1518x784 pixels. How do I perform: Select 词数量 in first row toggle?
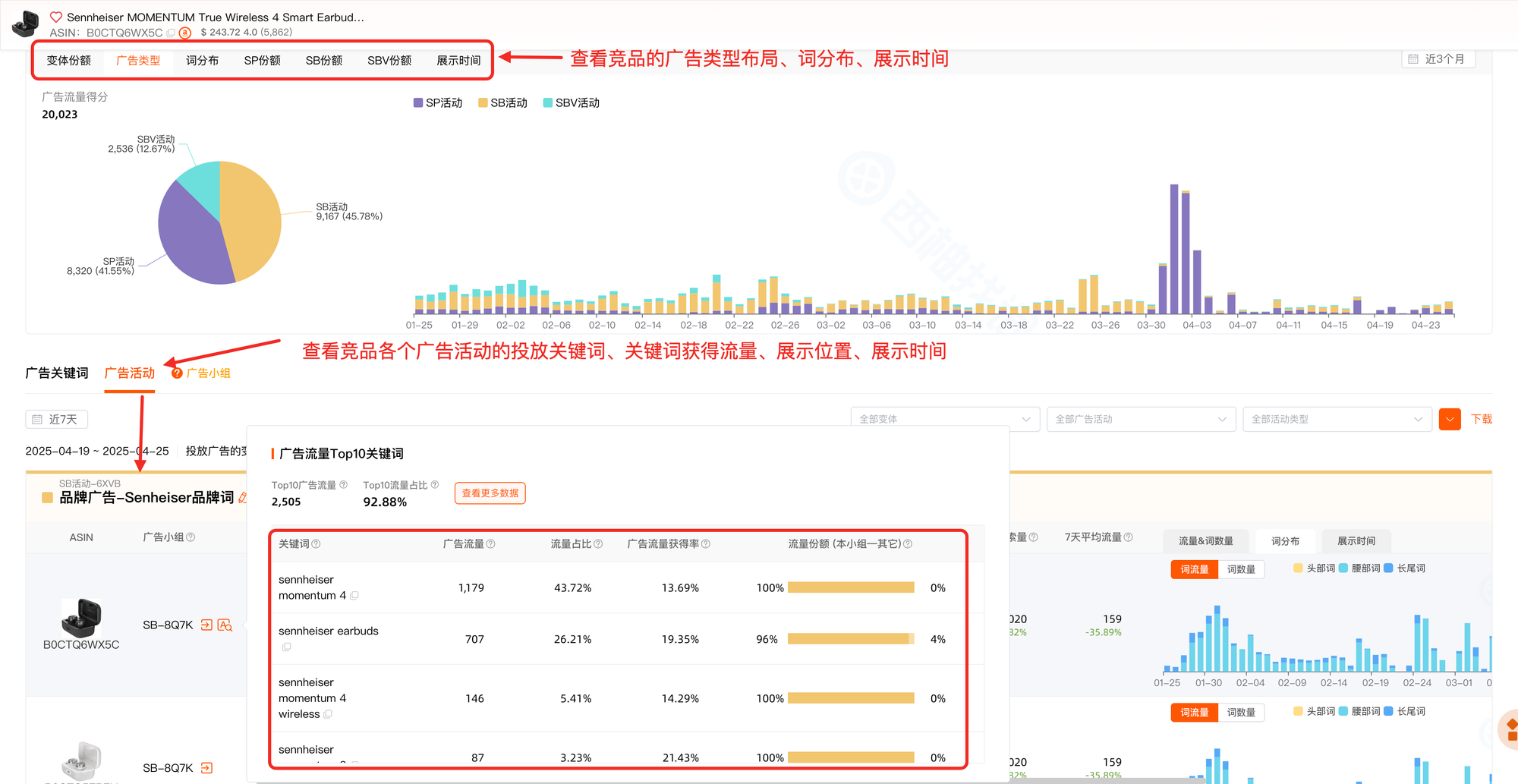(1241, 569)
